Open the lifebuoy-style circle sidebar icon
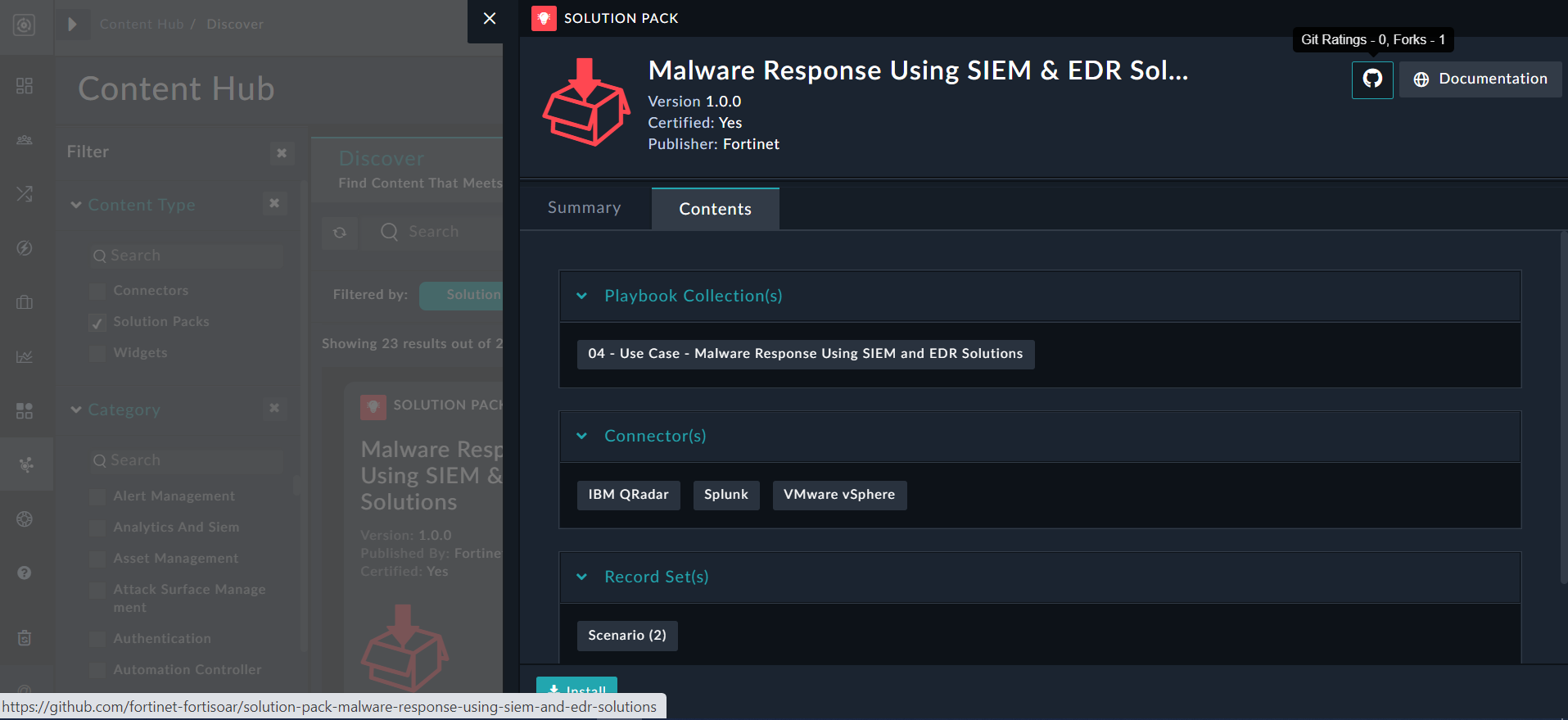Image resolution: width=1568 pixels, height=720 pixels. click(x=25, y=518)
